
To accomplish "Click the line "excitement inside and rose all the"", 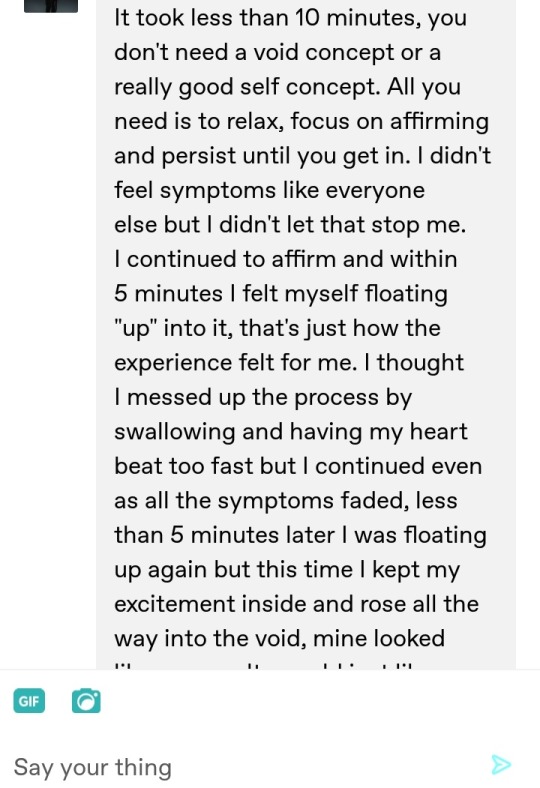I will click(296, 604).
